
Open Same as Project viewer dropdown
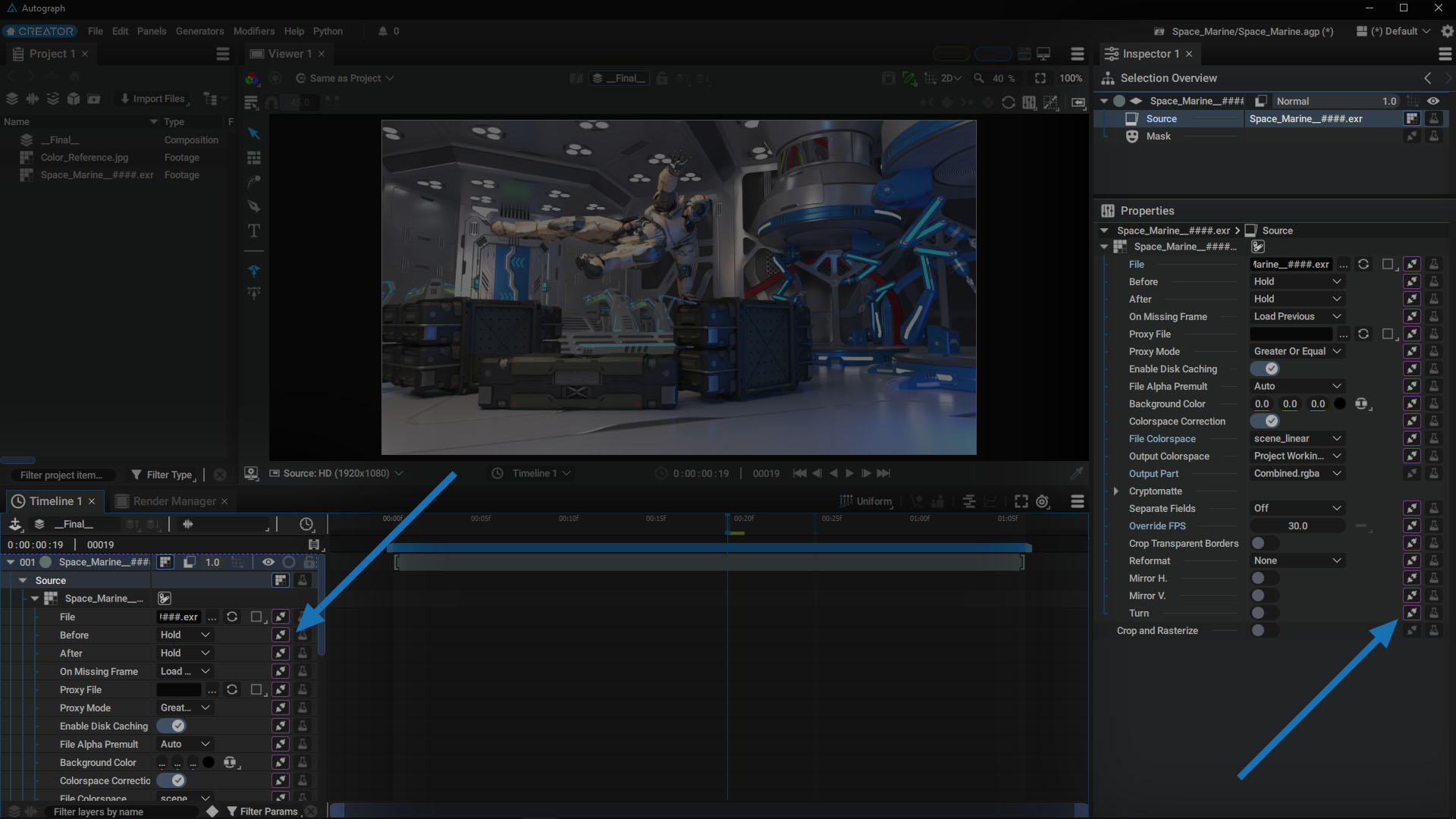coord(345,78)
